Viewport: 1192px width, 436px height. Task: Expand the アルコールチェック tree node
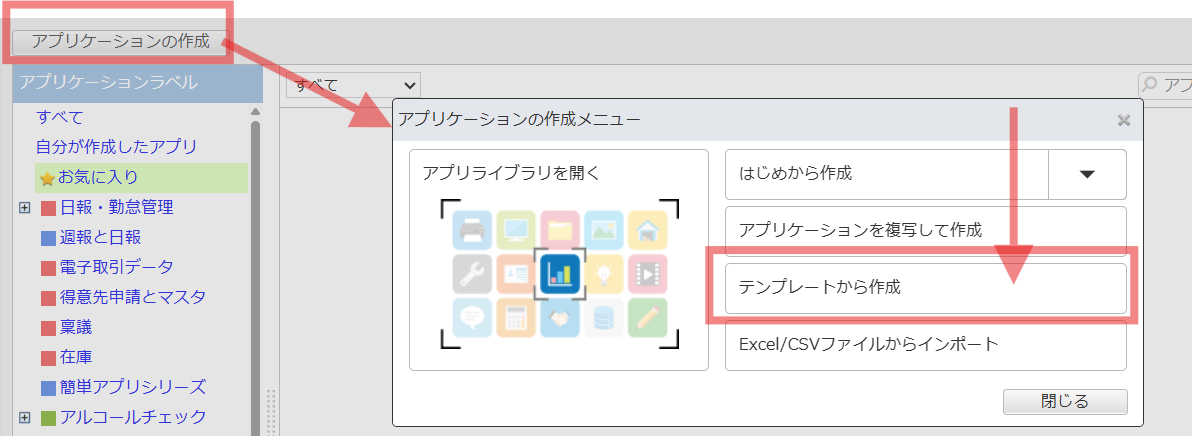coord(25,417)
